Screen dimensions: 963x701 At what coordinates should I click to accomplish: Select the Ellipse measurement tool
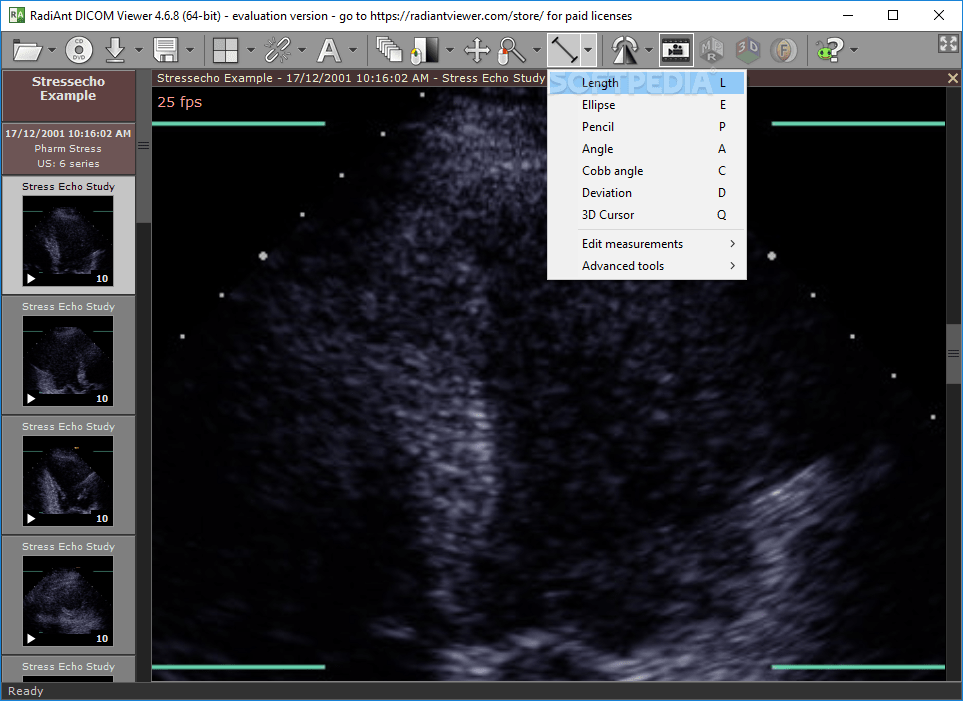pyautogui.click(x=598, y=104)
